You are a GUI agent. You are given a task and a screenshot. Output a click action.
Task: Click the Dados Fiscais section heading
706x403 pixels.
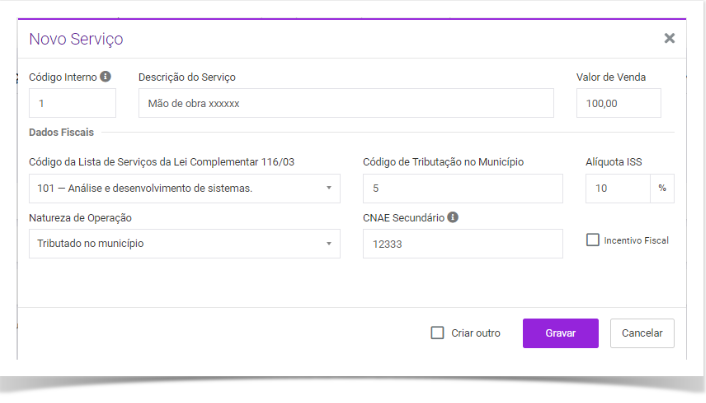click(x=62, y=131)
